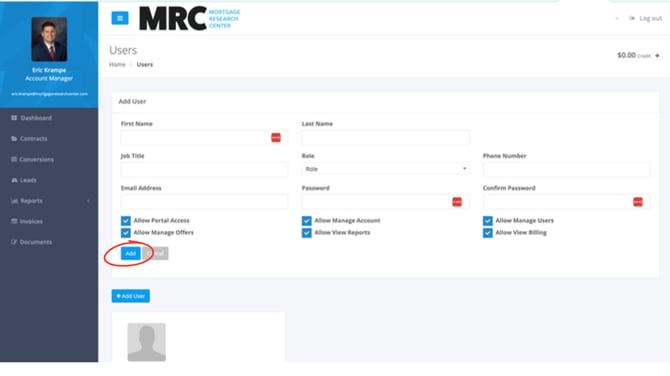Click the Phone Number input field
The width and height of the screenshot is (670, 376).
[x=567, y=170]
